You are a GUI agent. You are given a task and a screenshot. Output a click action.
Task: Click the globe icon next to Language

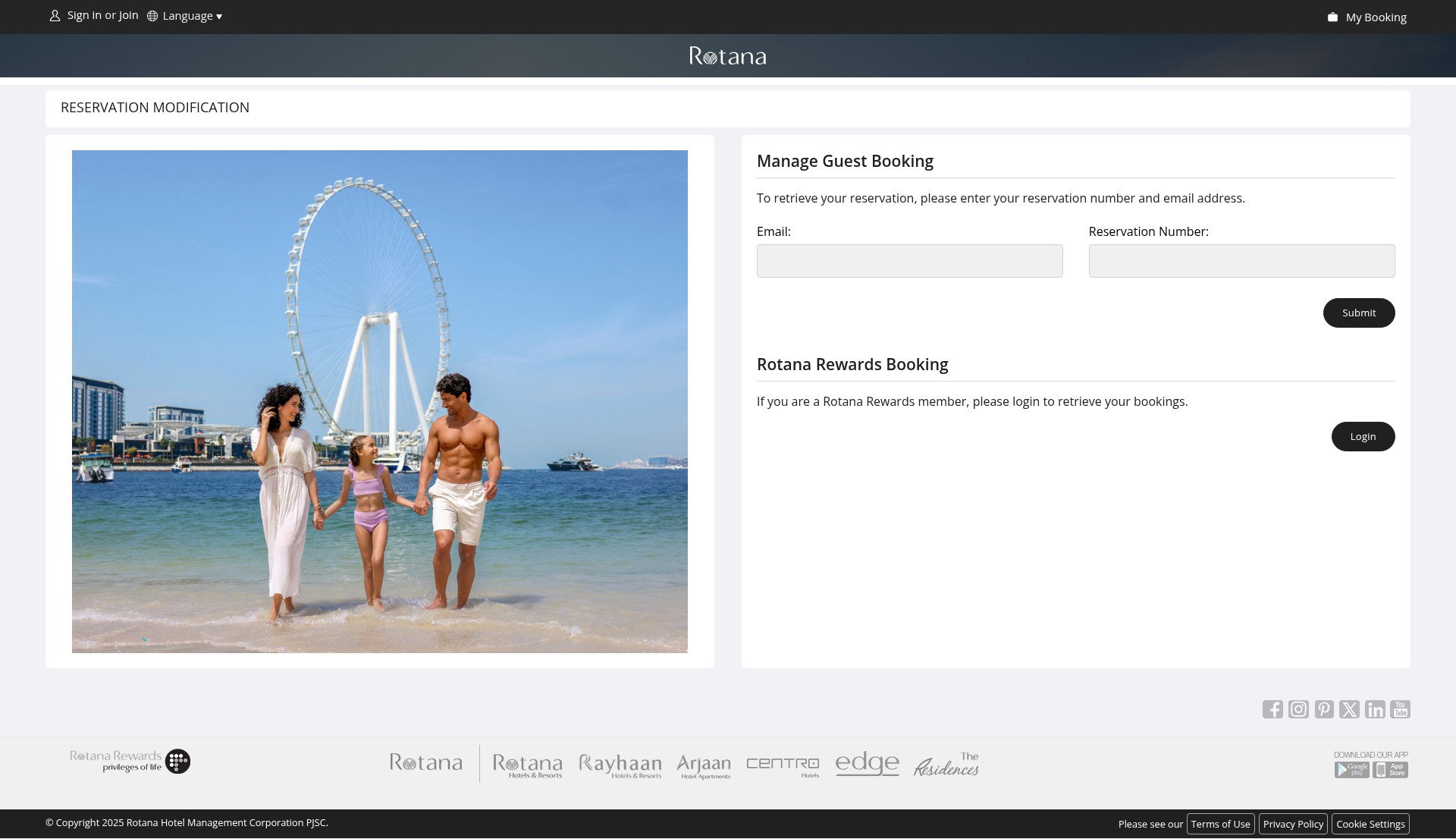pyautogui.click(x=152, y=16)
